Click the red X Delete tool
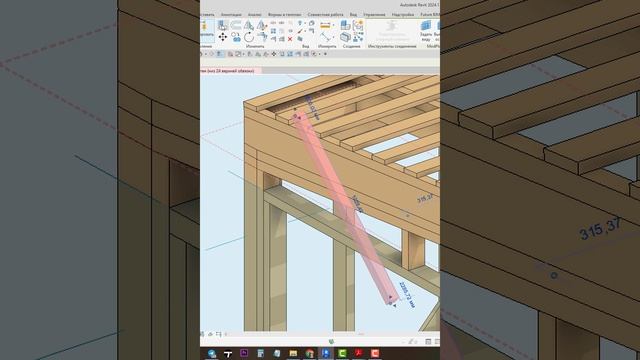Viewport: 640px width, 360px height. click(x=290, y=39)
